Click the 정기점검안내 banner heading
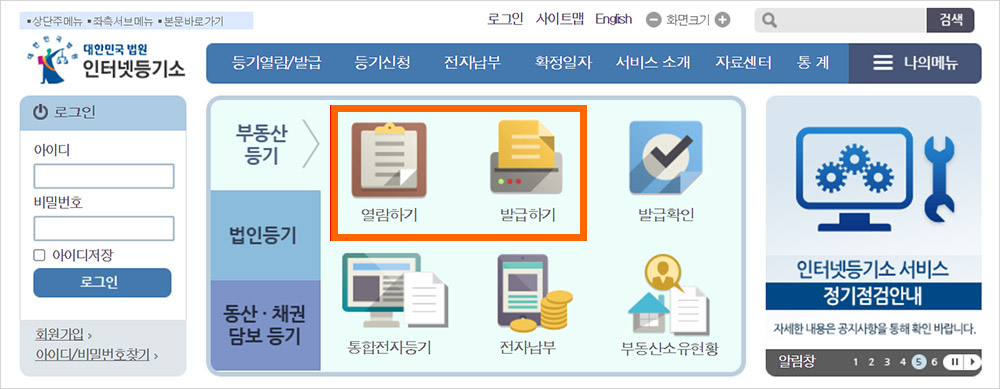 [874, 297]
